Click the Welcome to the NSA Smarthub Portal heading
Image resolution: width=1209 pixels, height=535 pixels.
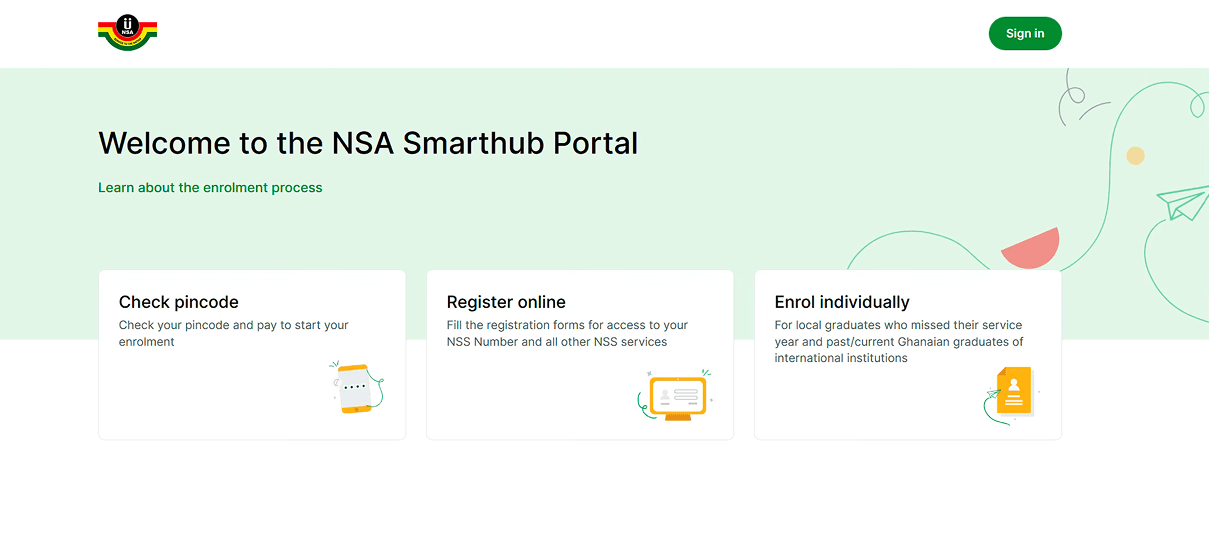pyautogui.click(x=368, y=143)
